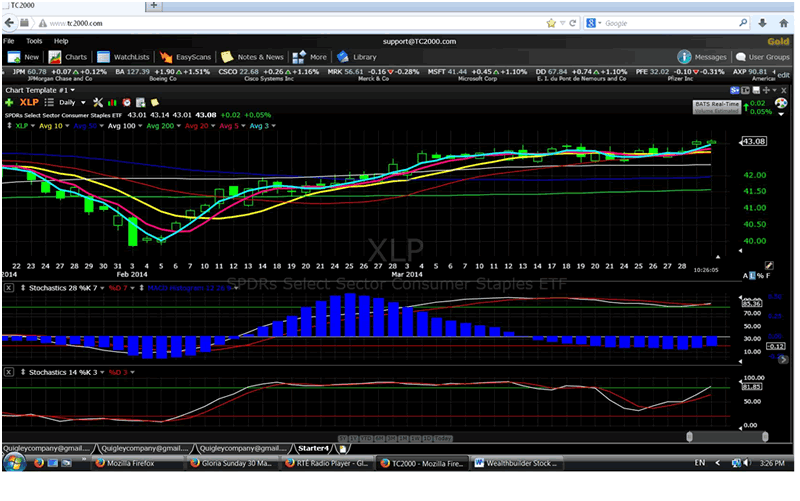The image size is (800, 501).
Task: Switch to the Starter4 layout tab
Action: (x=315, y=447)
